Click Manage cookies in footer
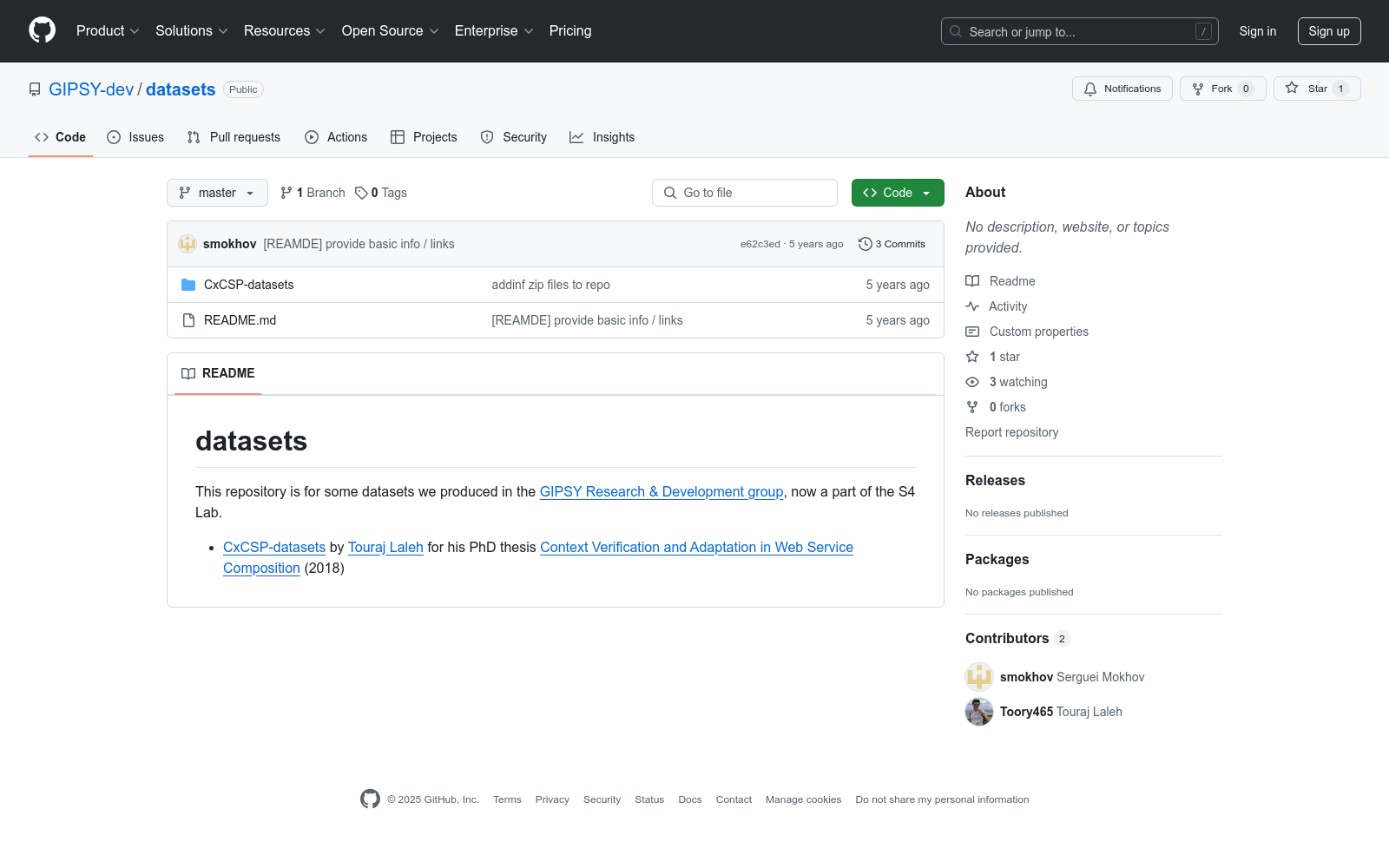The width and height of the screenshot is (1389, 868). pos(803,799)
